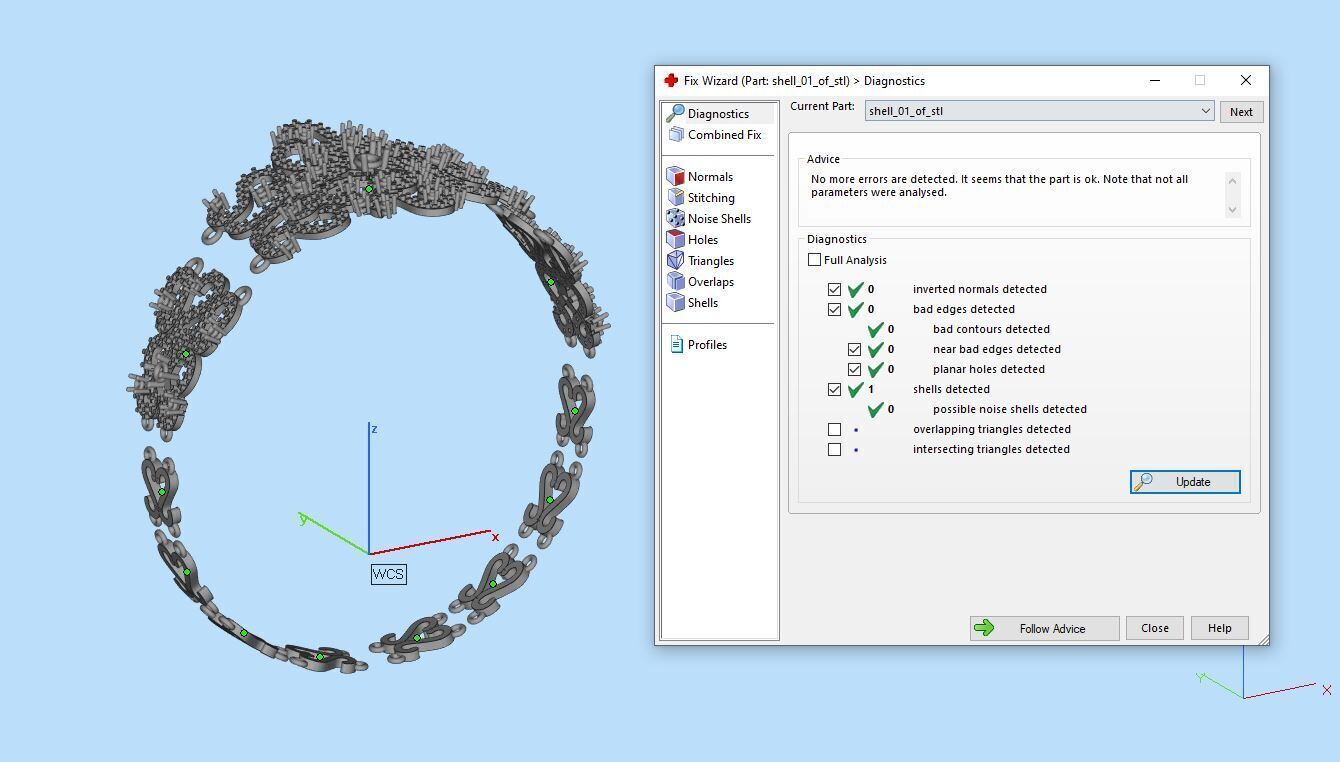The width and height of the screenshot is (1340, 762).
Task: Click Update to rerun diagnostics
Action: [1185, 482]
